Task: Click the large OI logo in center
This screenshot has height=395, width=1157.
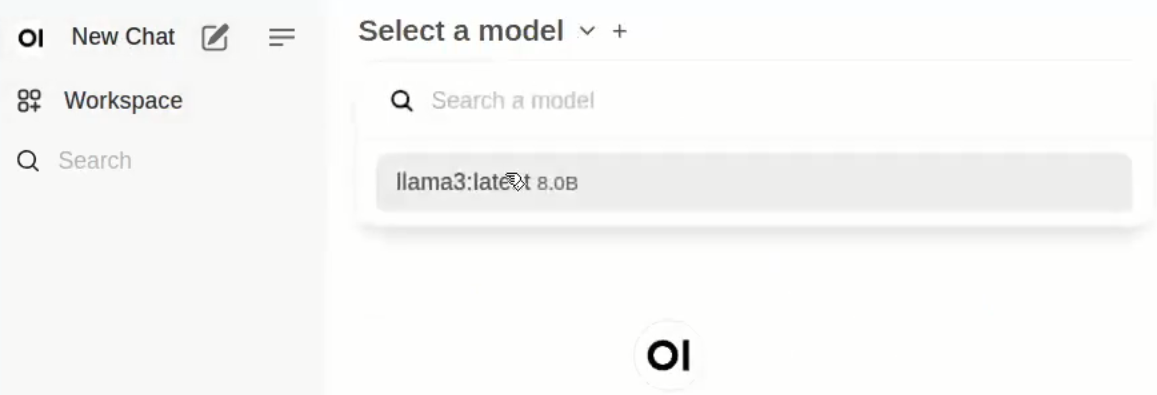Action: pos(668,356)
